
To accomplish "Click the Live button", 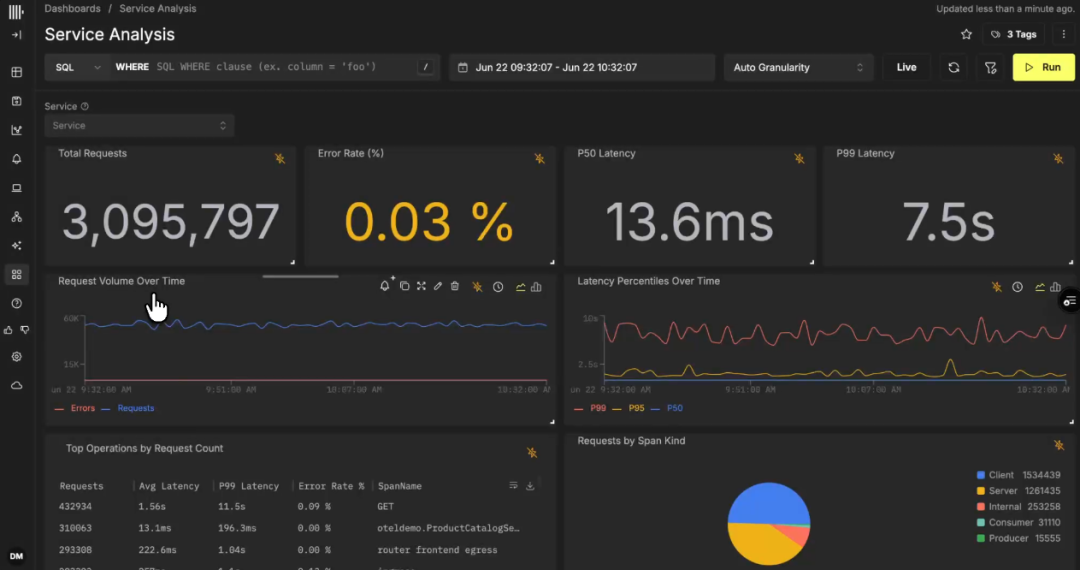I will point(906,67).
